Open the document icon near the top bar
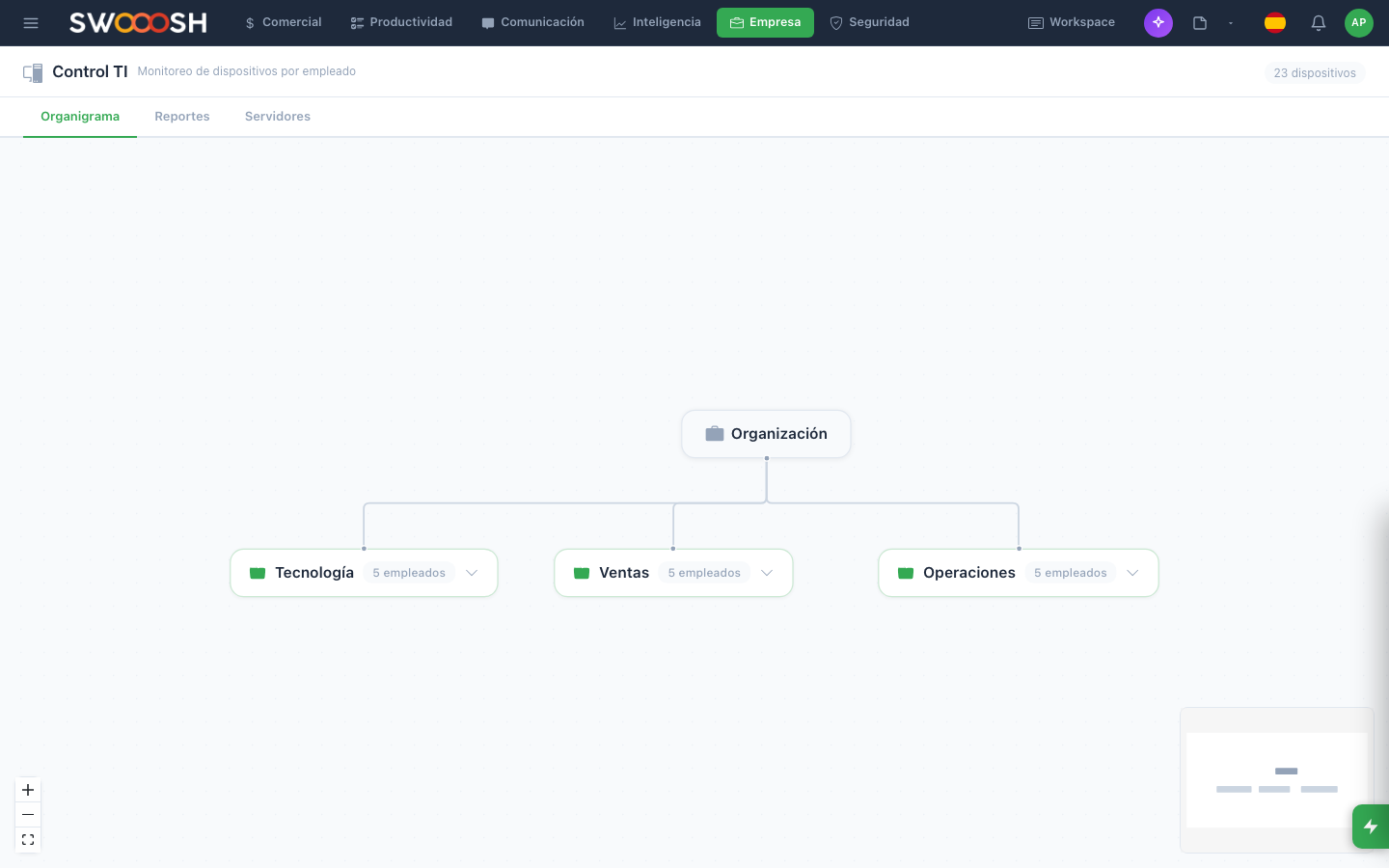 click(1199, 22)
